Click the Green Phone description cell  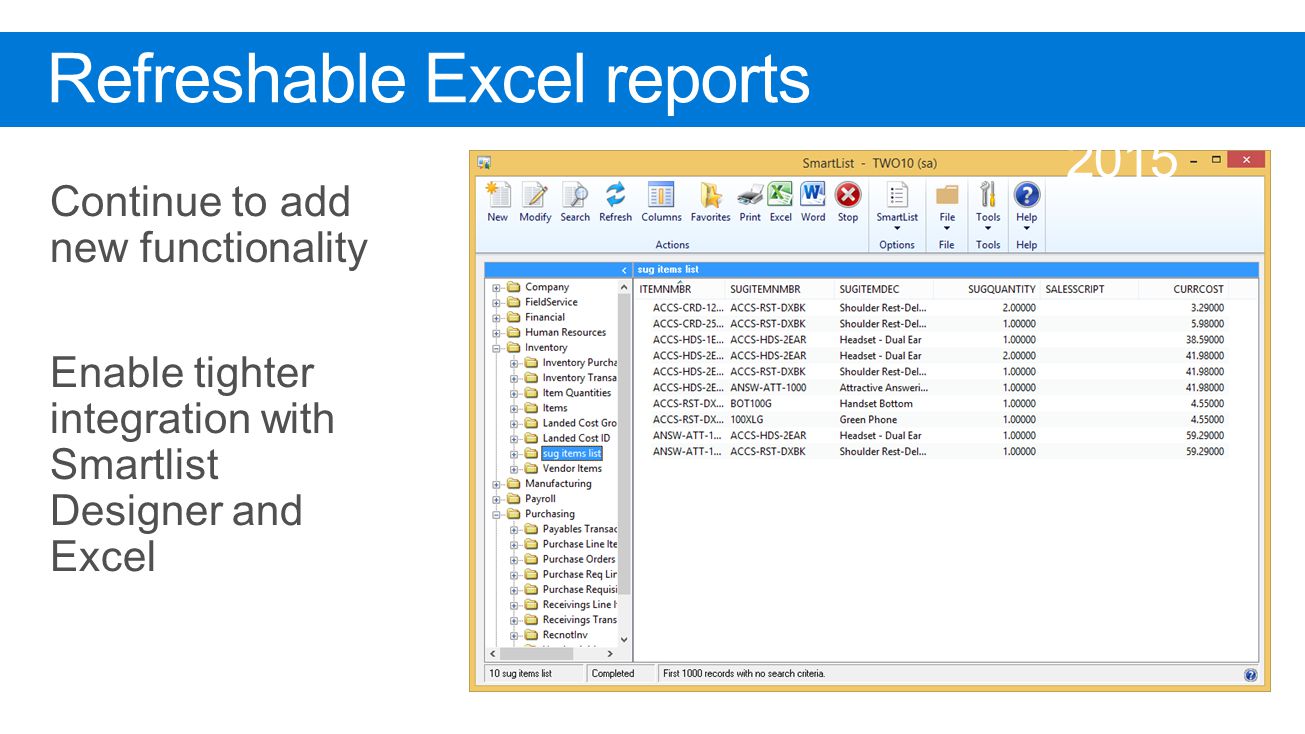[868, 420]
